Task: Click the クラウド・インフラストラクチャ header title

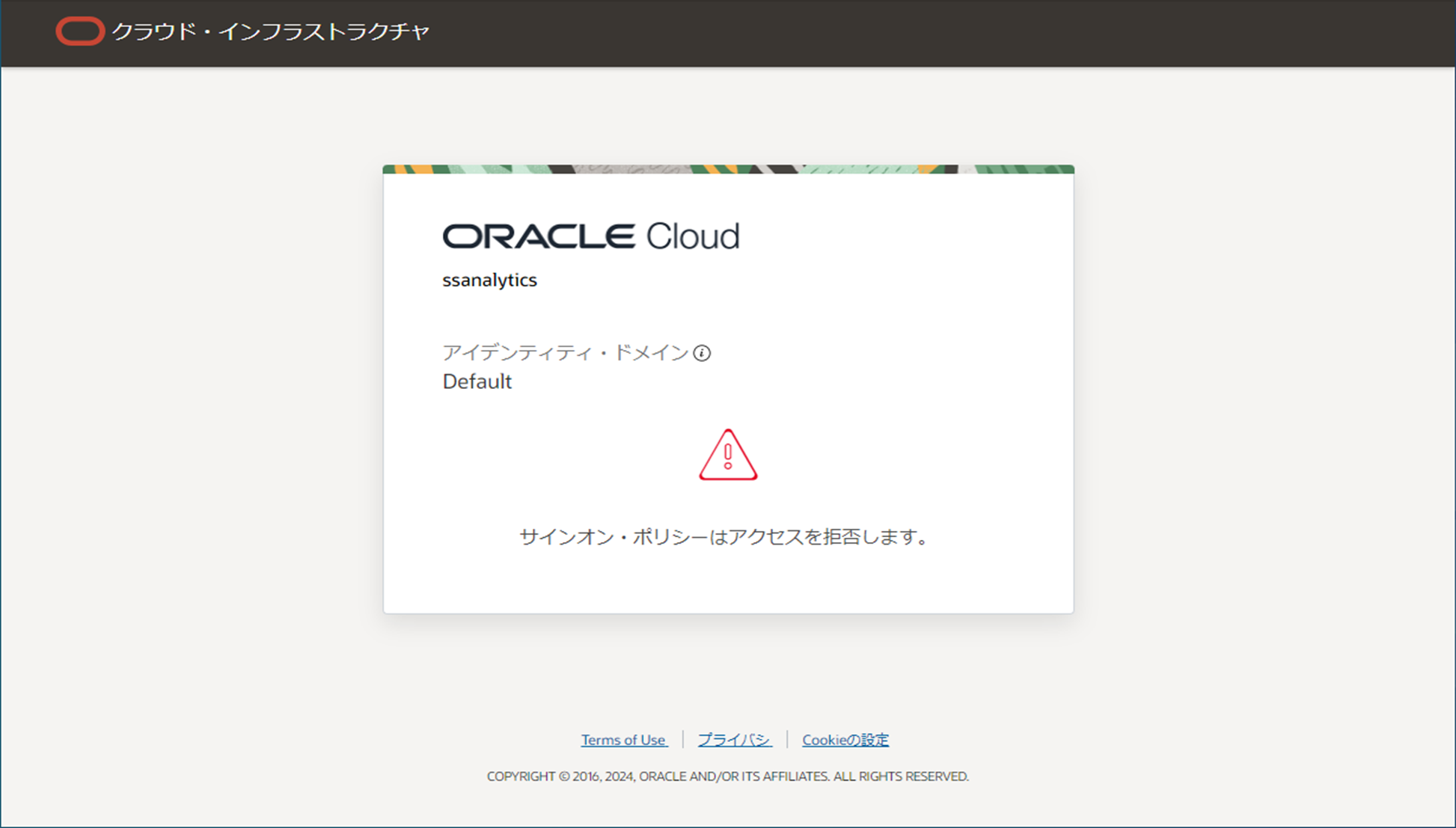Action: coord(271,31)
